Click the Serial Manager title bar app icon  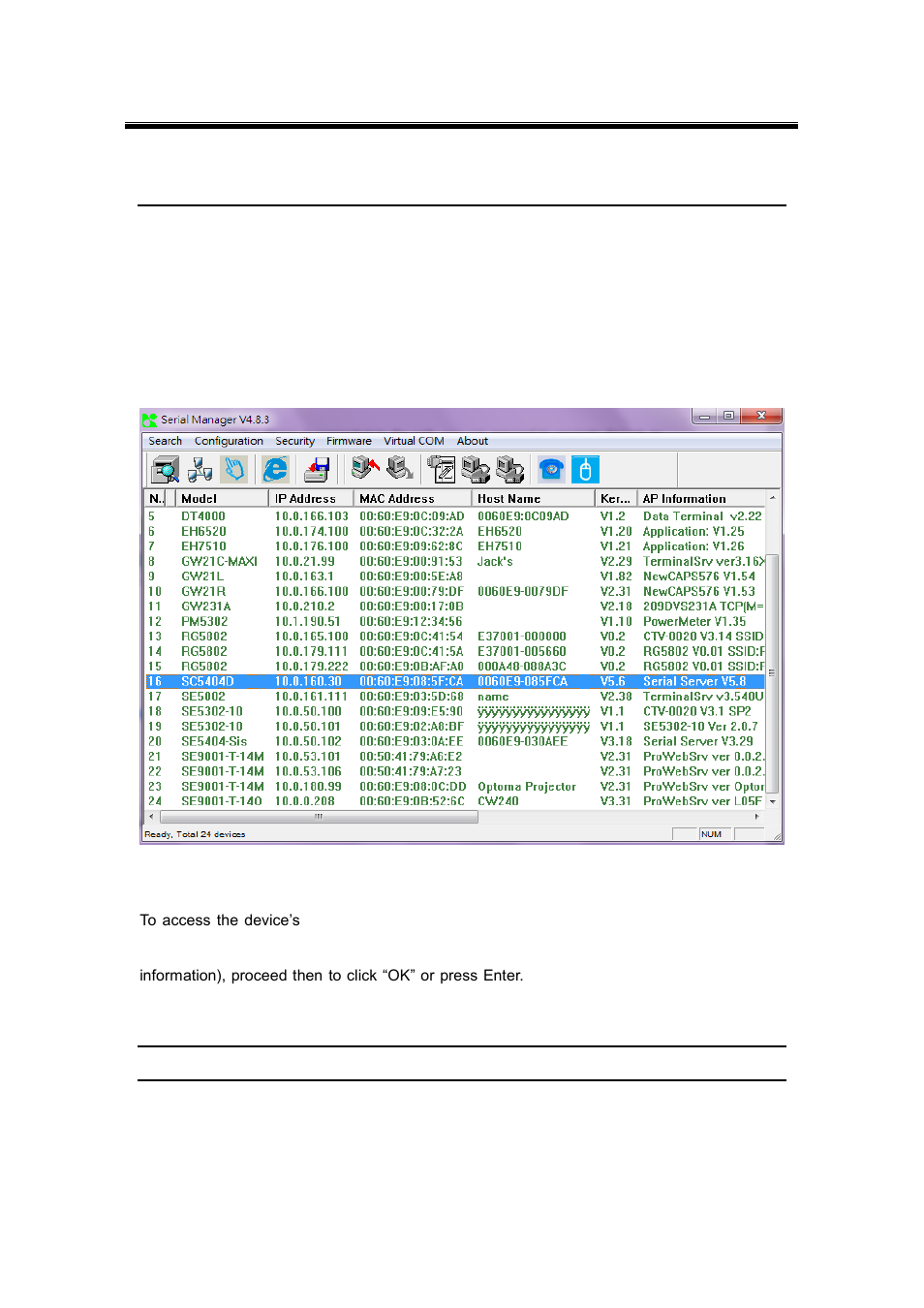(x=150, y=420)
